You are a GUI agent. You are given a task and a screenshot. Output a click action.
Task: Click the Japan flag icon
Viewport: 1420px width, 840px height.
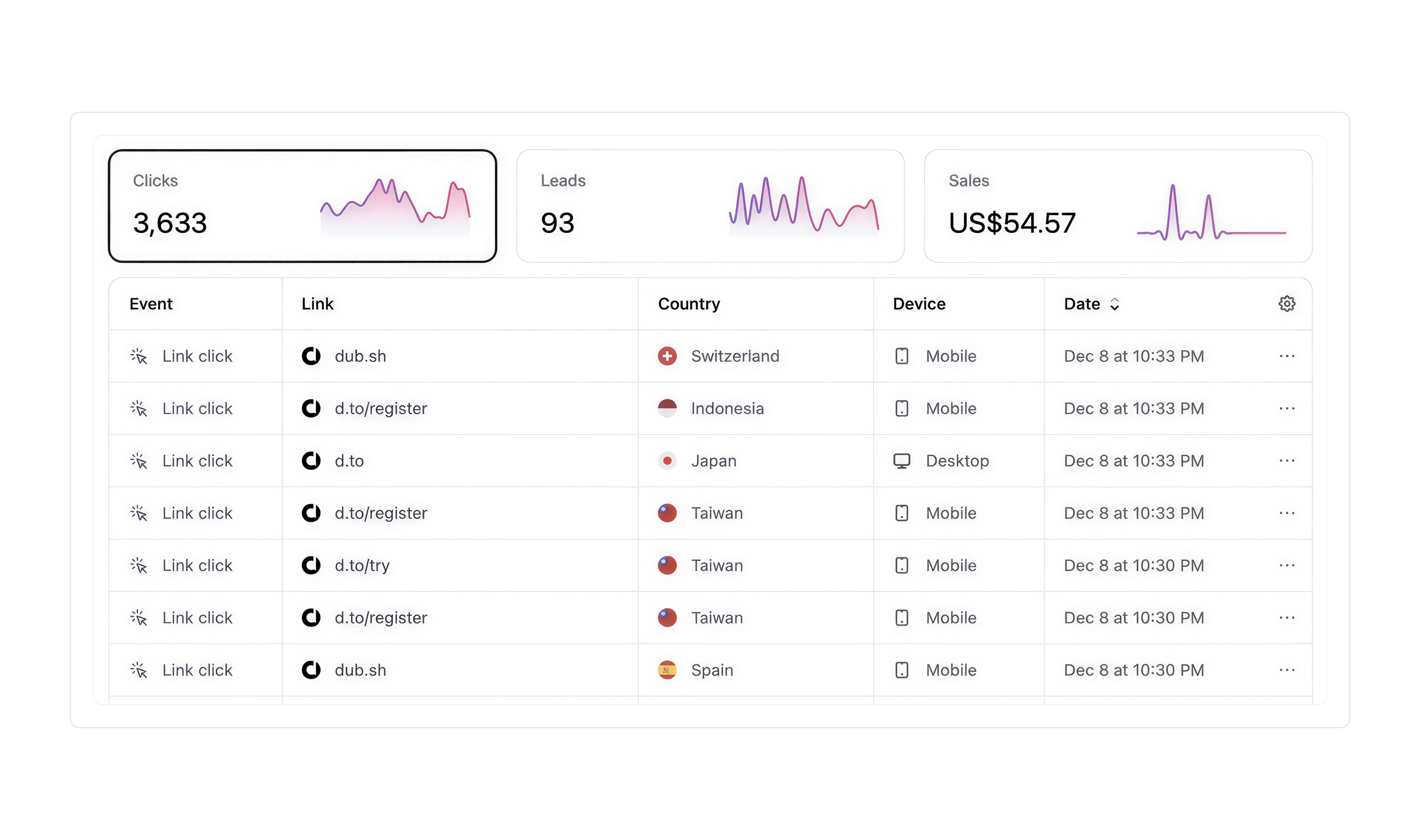(x=667, y=461)
